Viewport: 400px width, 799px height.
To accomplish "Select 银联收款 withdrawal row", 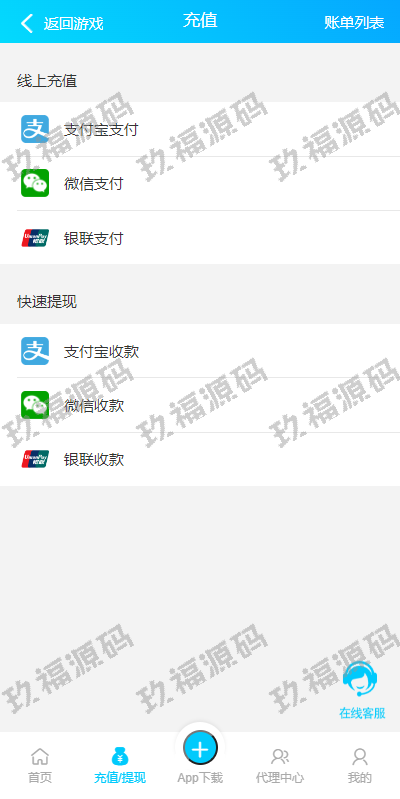I will point(200,459).
